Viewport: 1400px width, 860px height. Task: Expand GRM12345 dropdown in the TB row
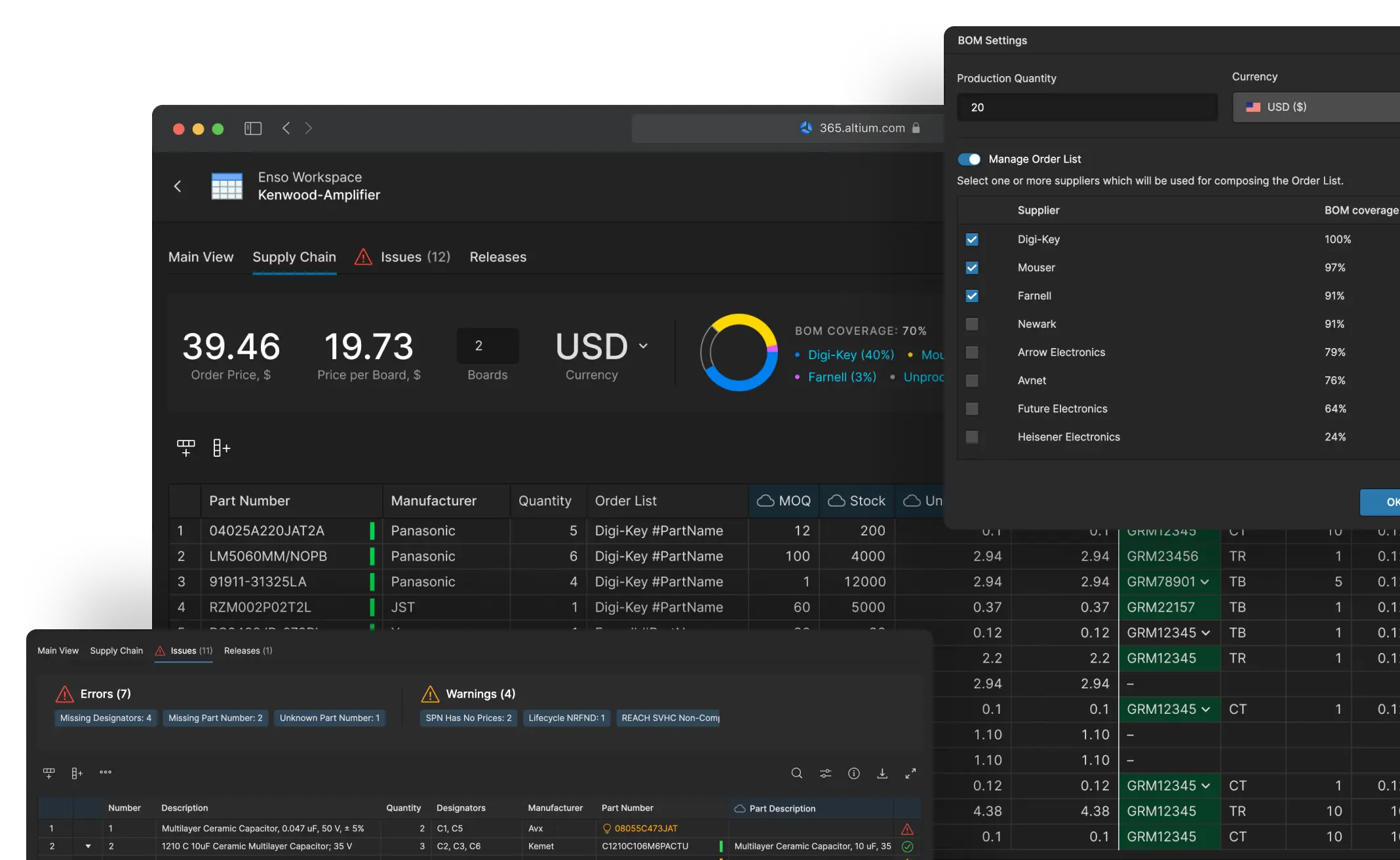coord(1205,633)
